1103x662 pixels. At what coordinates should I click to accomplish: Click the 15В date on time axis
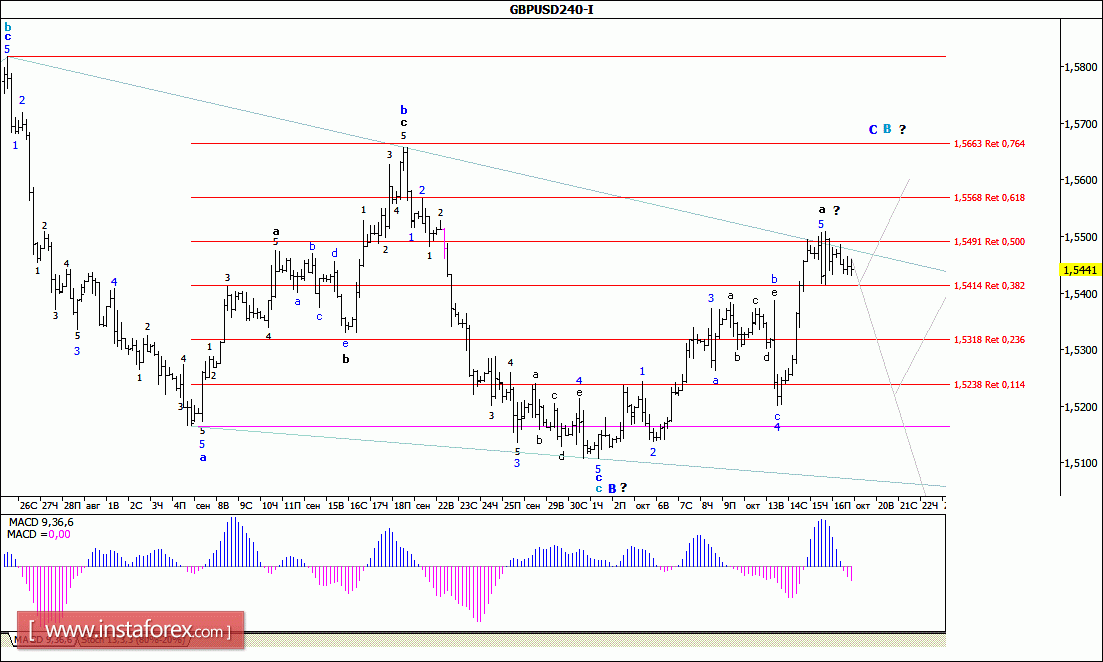point(336,505)
